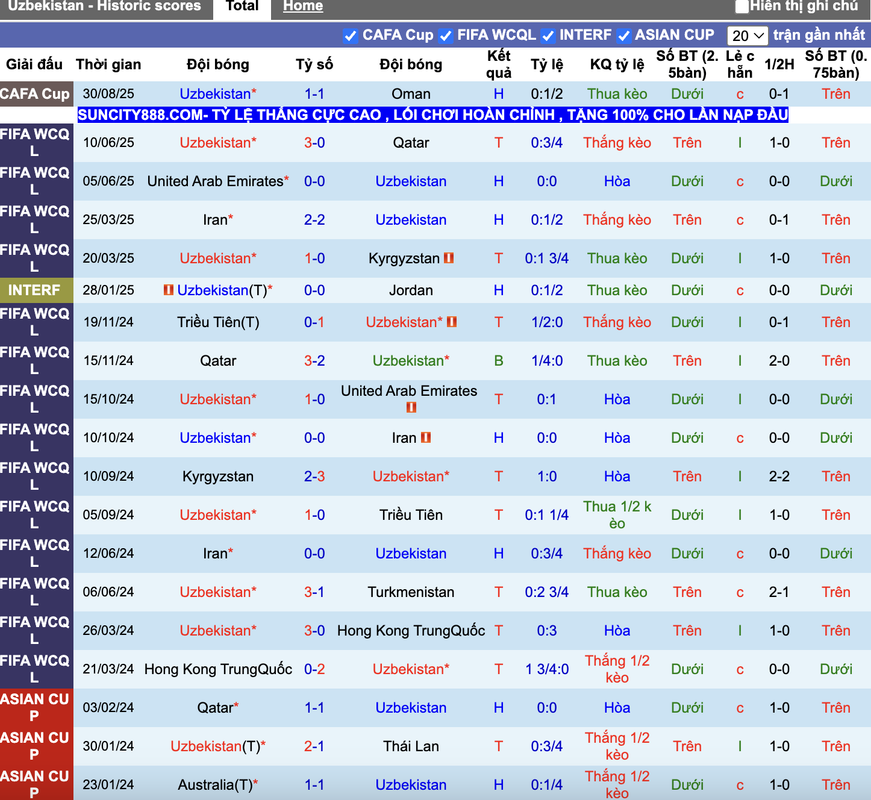Open Iran team link in 25/03/25 row
This screenshot has height=800, width=871.
(218, 219)
